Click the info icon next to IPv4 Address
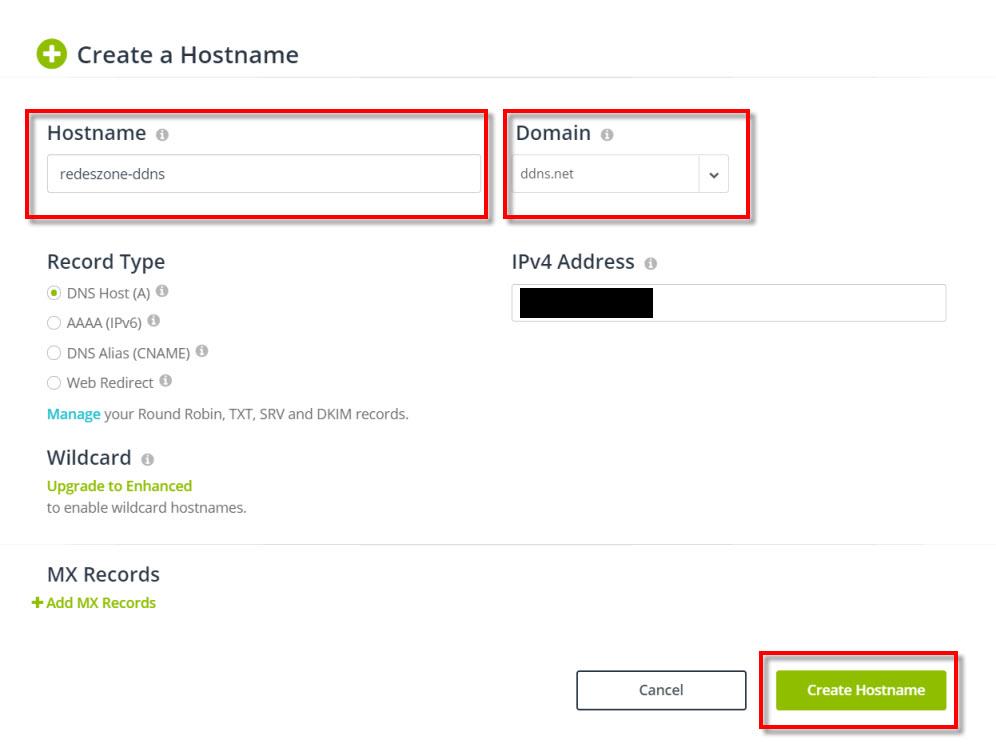 coord(651,264)
